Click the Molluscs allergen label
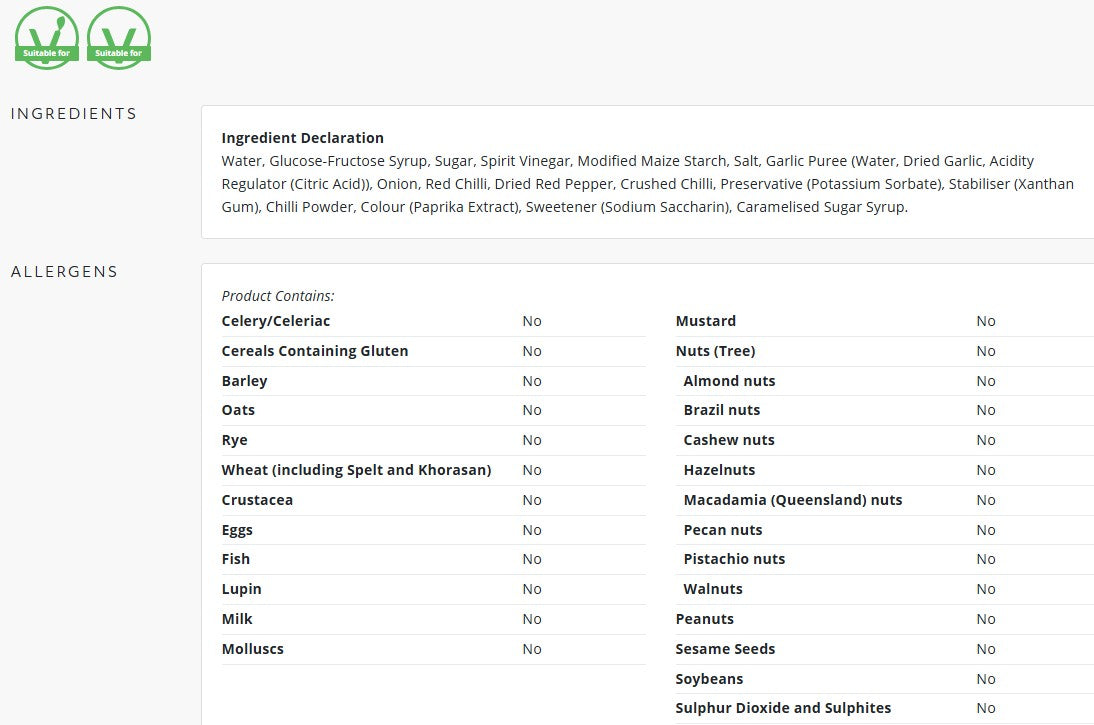This screenshot has height=725, width=1094. [x=253, y=649]
